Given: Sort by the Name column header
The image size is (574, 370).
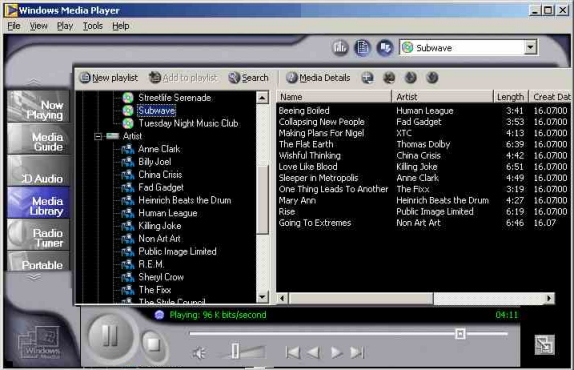Looking at the screenshot, I should pos(333,97).
